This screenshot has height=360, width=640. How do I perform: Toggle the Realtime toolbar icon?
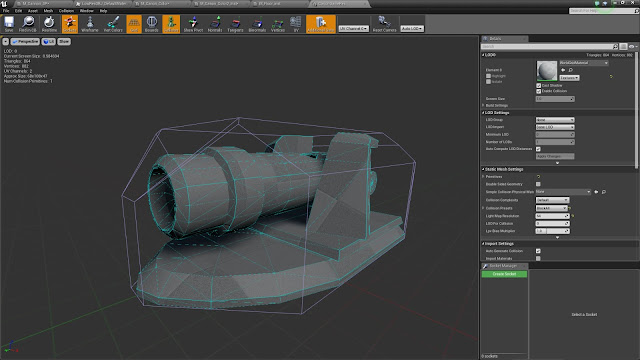49,24
